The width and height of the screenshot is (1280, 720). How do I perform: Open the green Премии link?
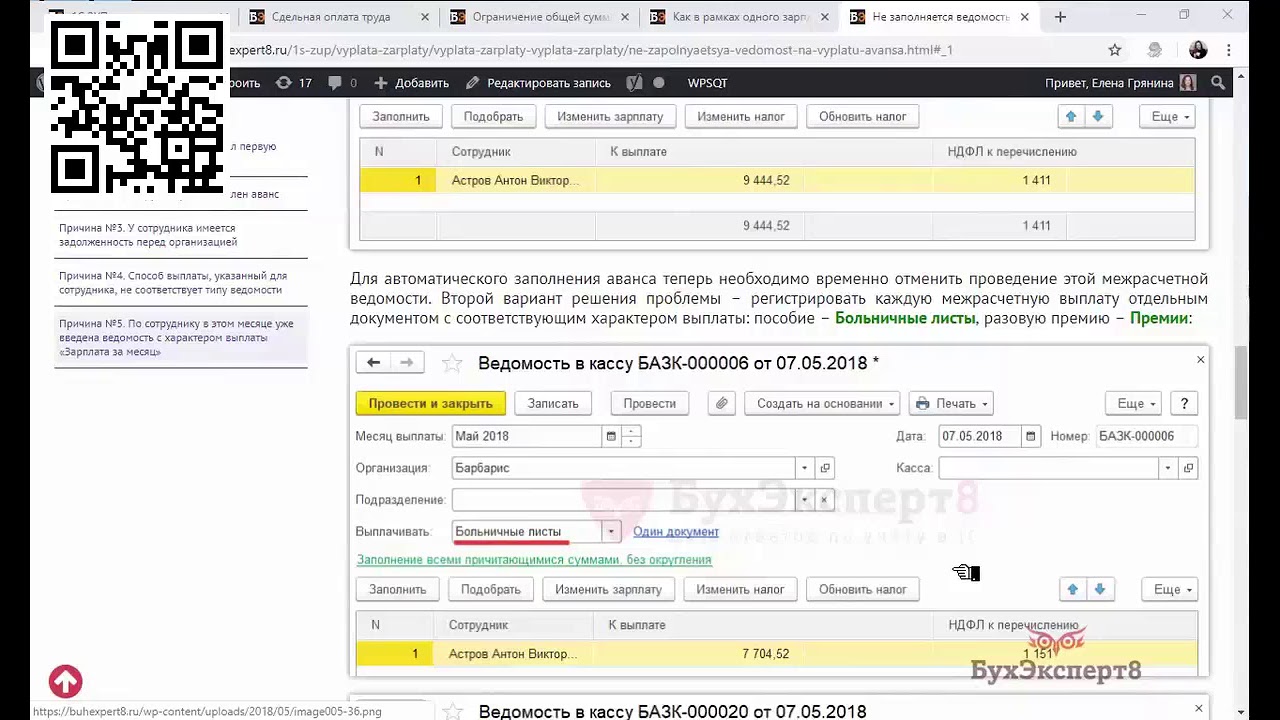[1159, 318]
